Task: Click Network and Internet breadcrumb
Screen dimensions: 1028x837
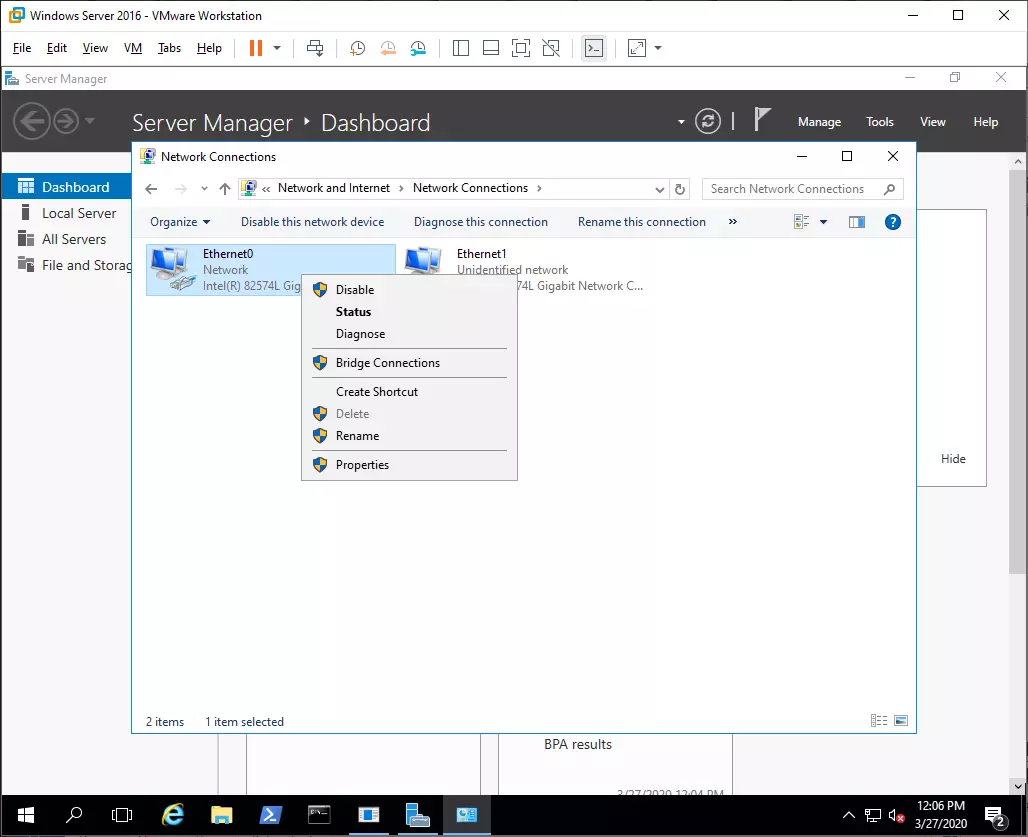Action: tap(334, 188)
